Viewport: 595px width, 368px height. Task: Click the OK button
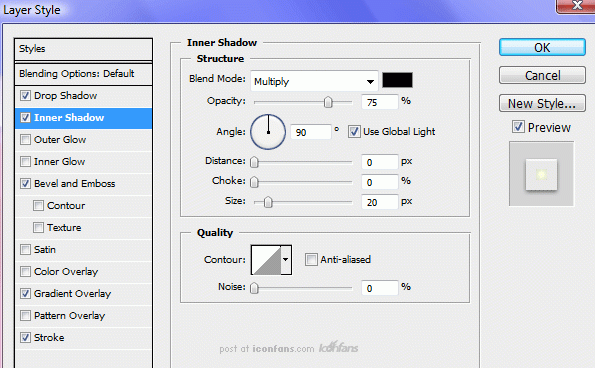[x=542, y=47]
